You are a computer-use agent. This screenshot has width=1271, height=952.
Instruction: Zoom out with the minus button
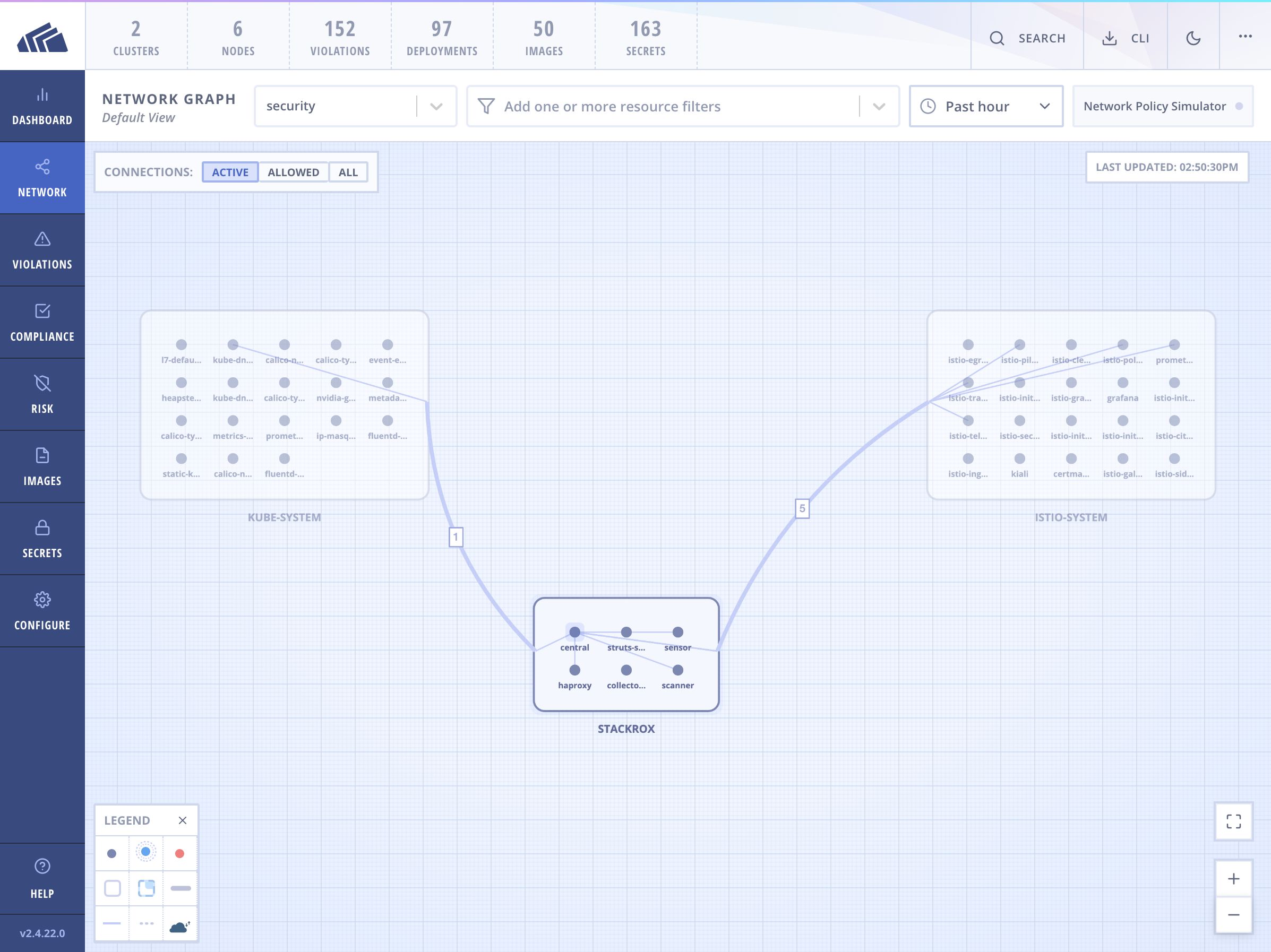[x=1234, y=915]
